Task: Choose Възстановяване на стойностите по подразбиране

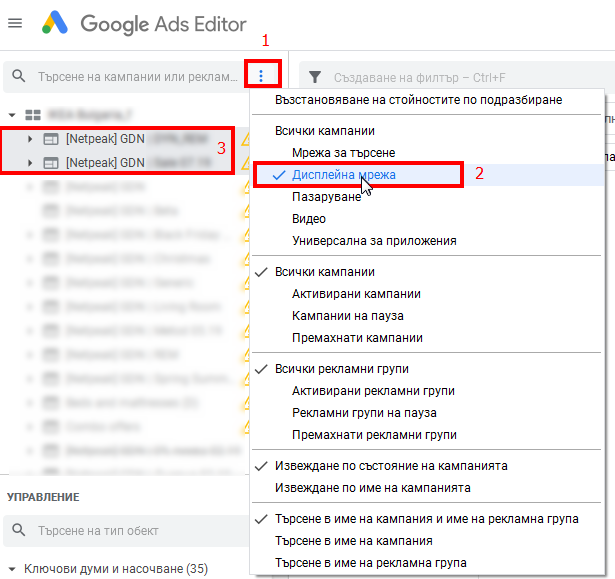Action: (418, 100)
